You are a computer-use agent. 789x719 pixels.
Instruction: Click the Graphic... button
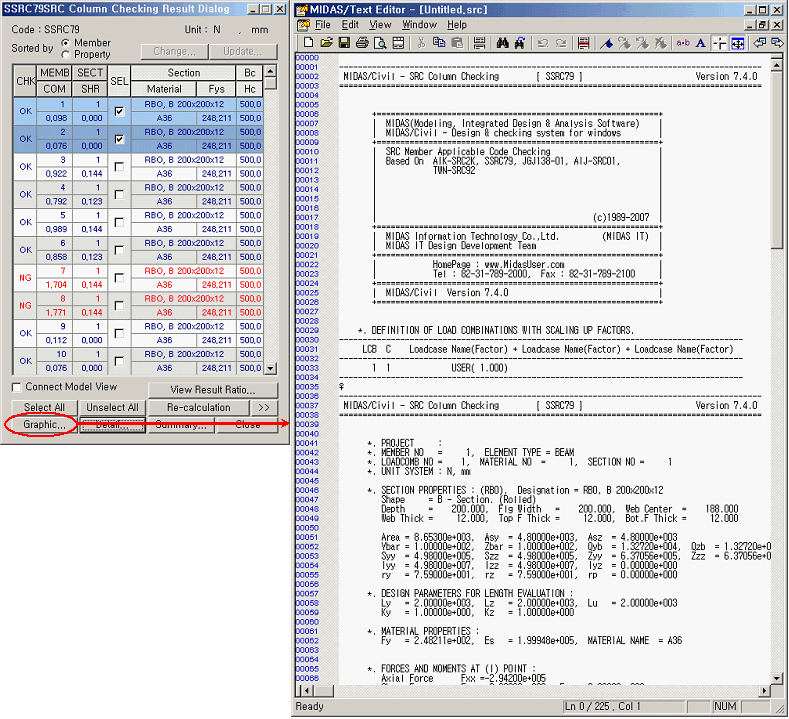coord(44,425)
